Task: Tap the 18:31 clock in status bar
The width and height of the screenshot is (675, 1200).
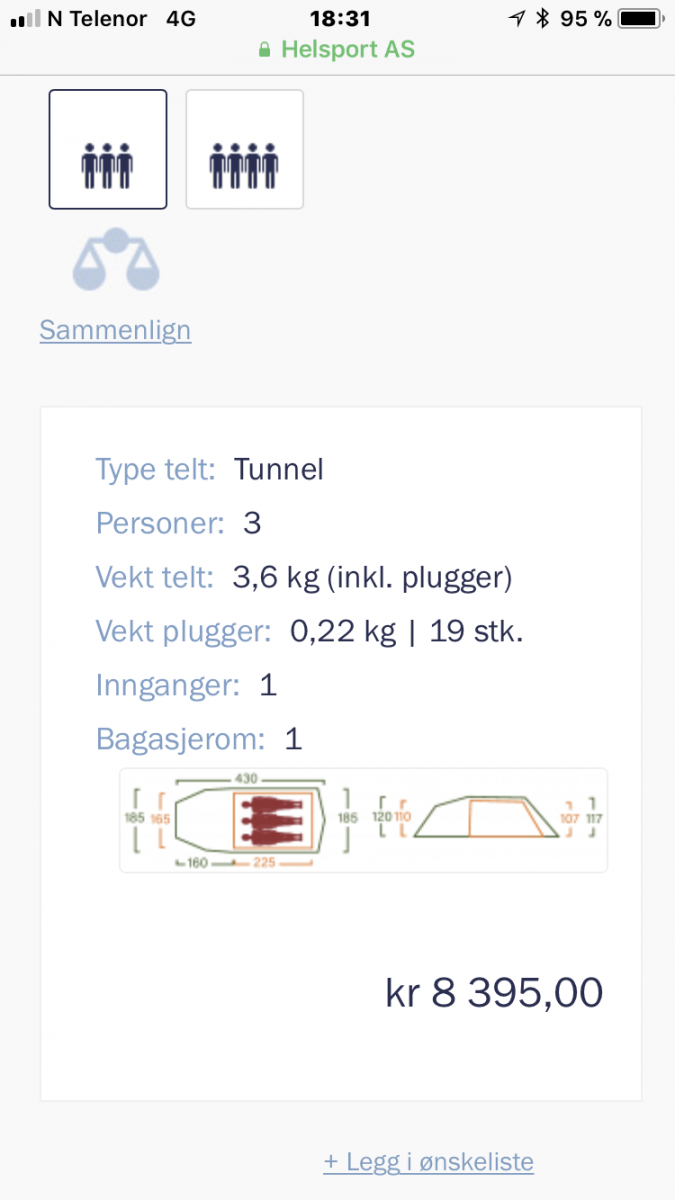Action: point(340,18)
